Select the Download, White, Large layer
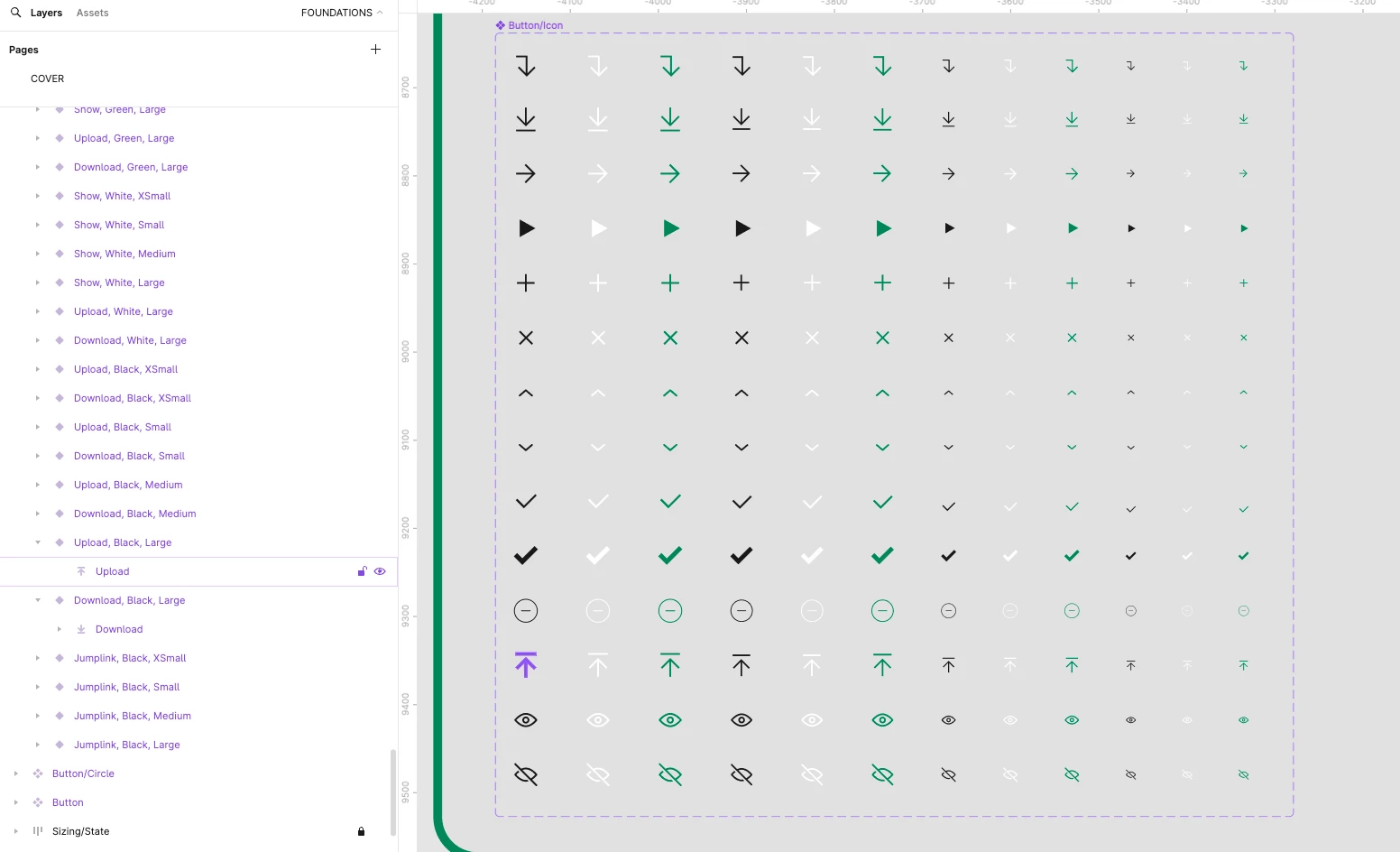1400x852 pixels. click(130, 340)
